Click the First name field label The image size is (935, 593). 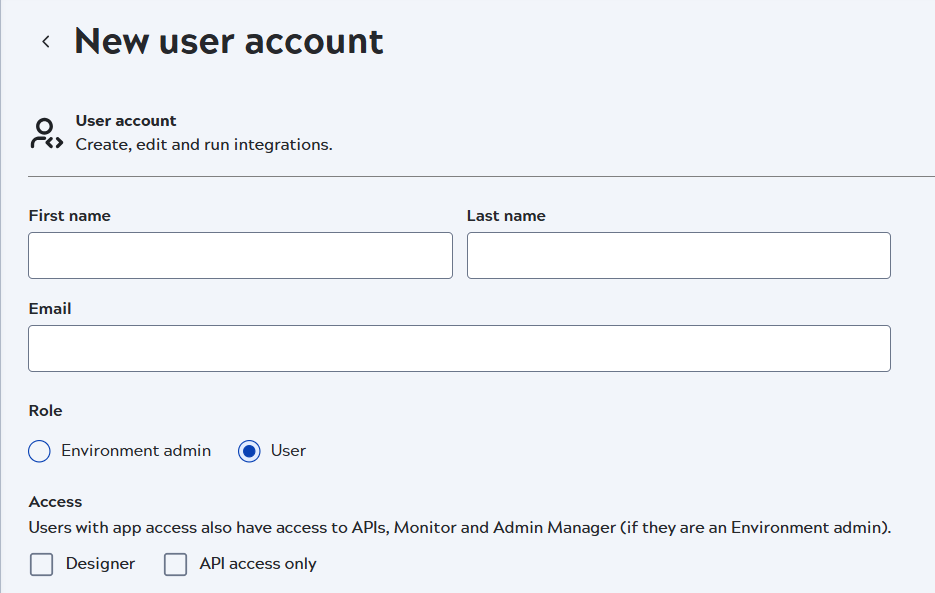pos(69,215)
